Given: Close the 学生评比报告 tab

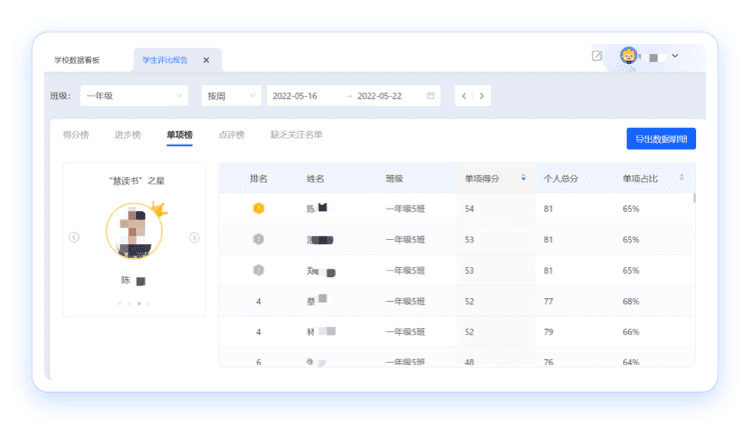Looking at the screenshot, I should [x=206, y=60].
